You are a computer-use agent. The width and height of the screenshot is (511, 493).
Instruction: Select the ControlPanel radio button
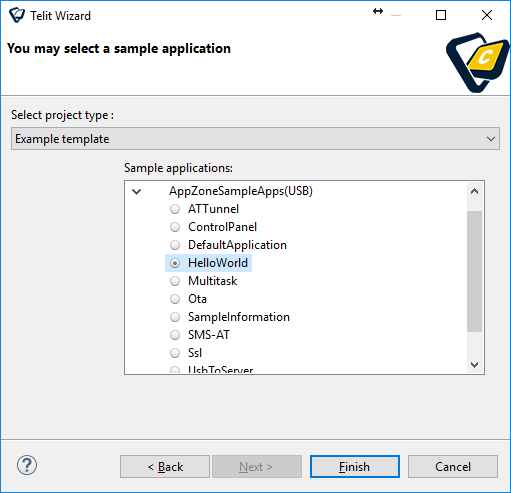(x=175, y=227)
